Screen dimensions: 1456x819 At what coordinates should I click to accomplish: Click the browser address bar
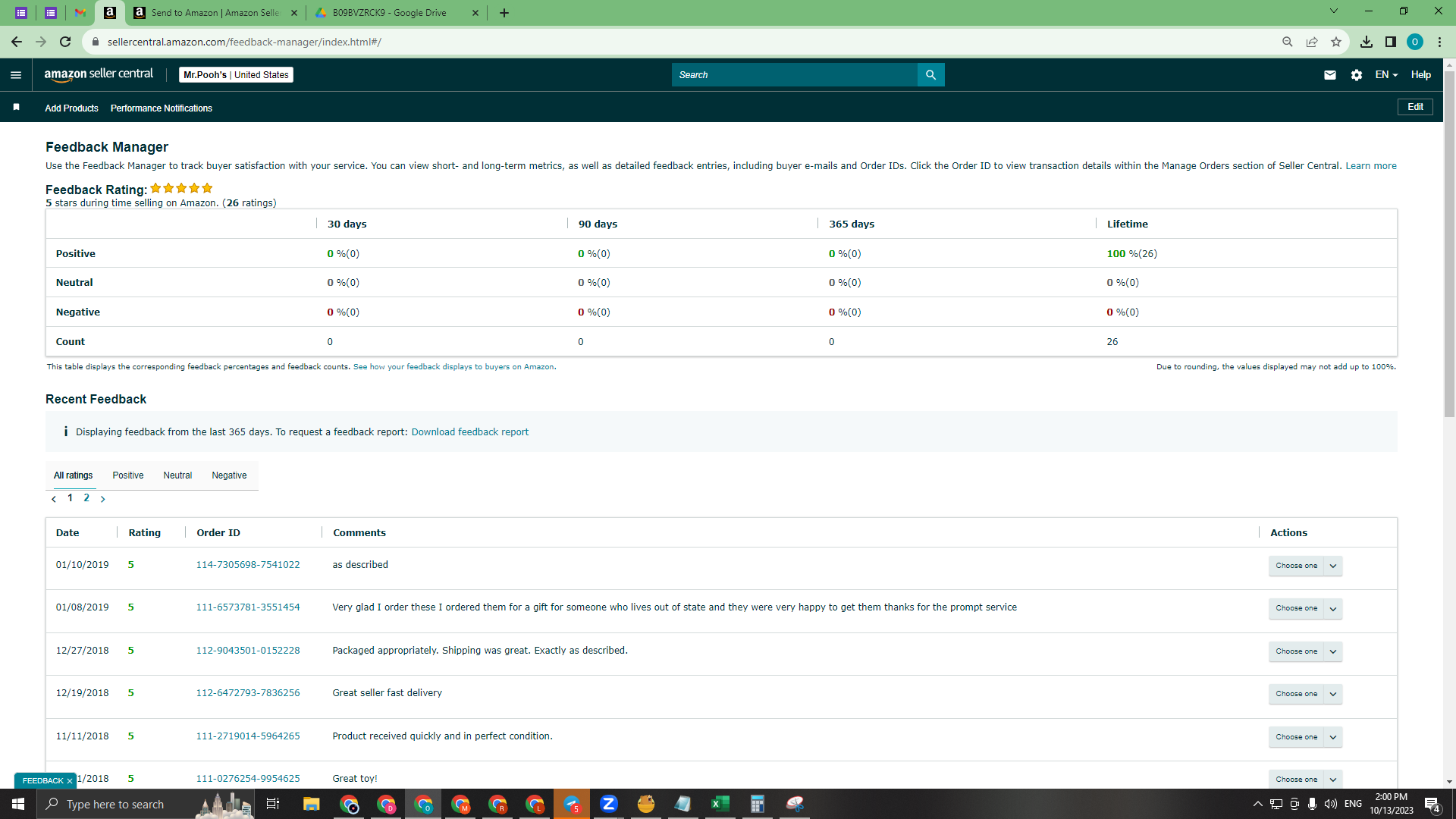[682, 42]
